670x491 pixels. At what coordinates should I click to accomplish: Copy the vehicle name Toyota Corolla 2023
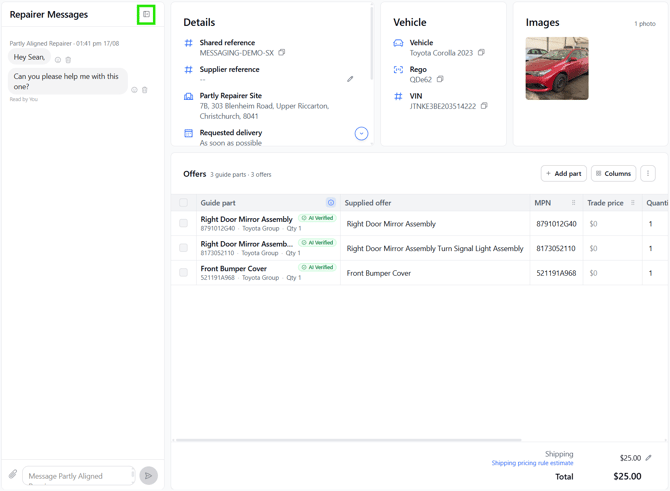[x=481, y=53]
